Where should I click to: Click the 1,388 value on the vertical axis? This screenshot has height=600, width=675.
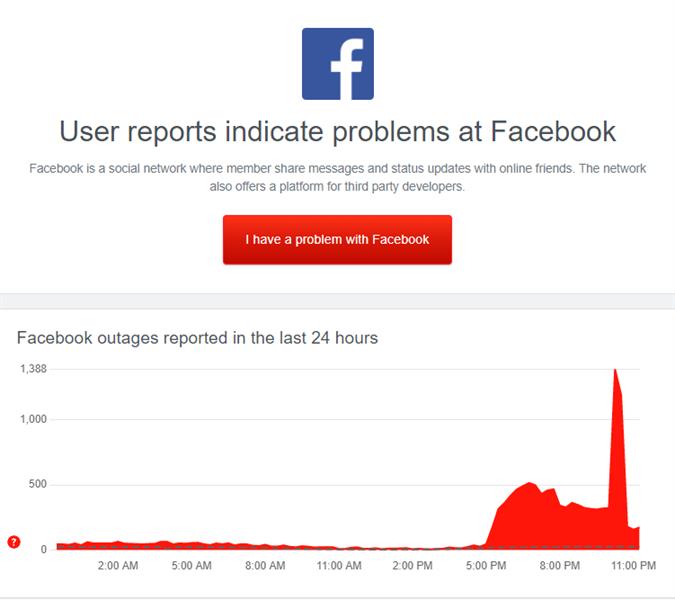34,369
